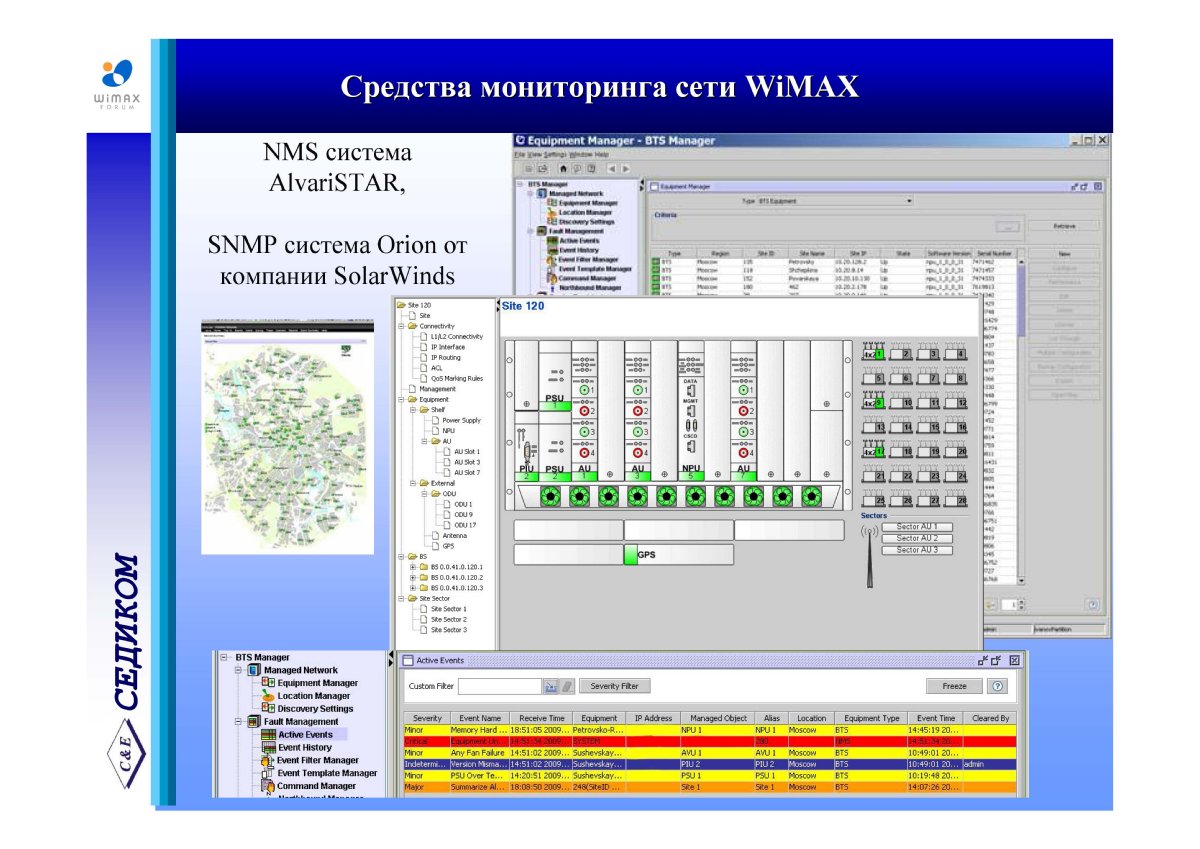1200x849 pixels.
Task: Open Event Filter Manager in the lower tree
Action: [318, 760]
